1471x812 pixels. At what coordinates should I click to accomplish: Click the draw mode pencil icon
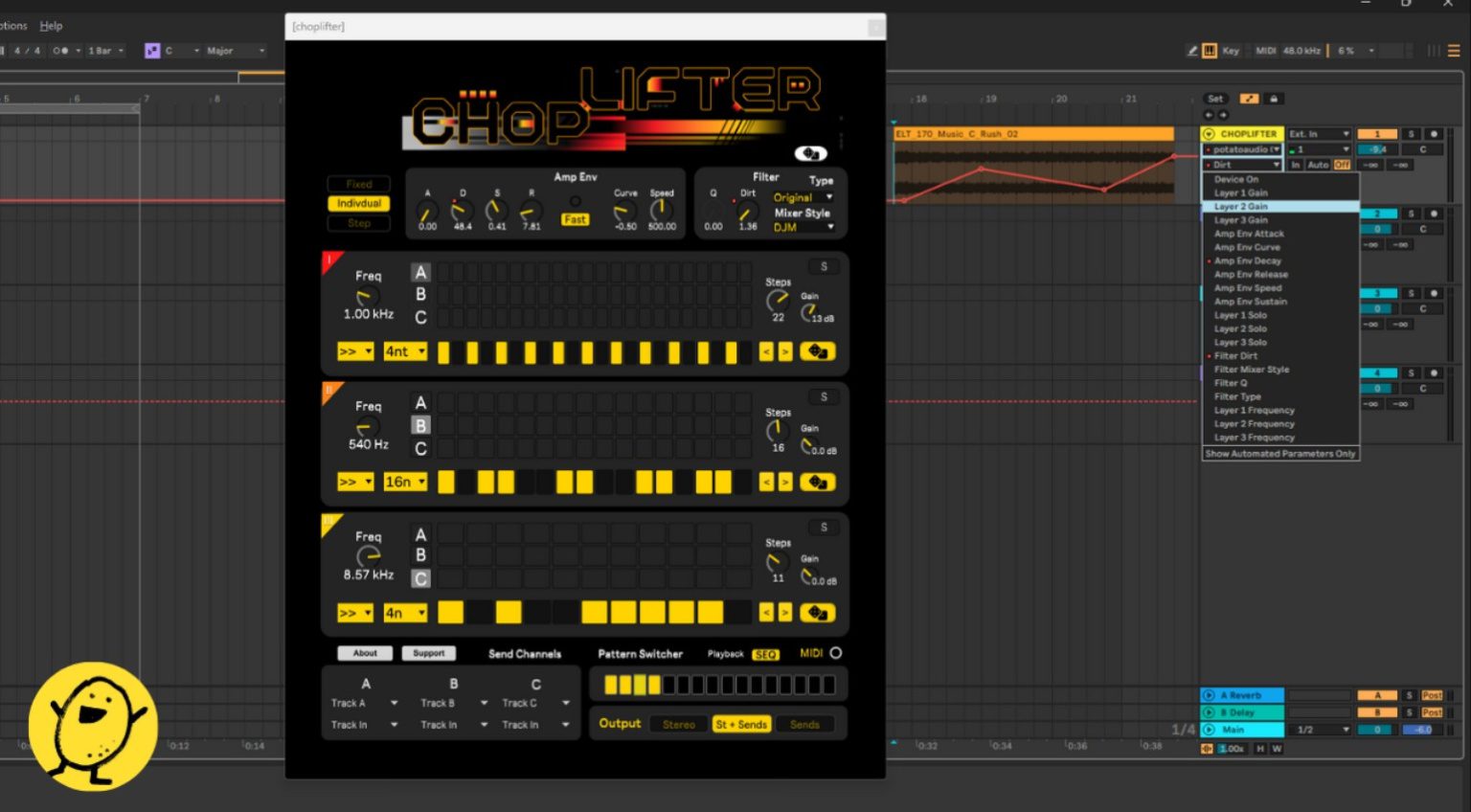1192,51
